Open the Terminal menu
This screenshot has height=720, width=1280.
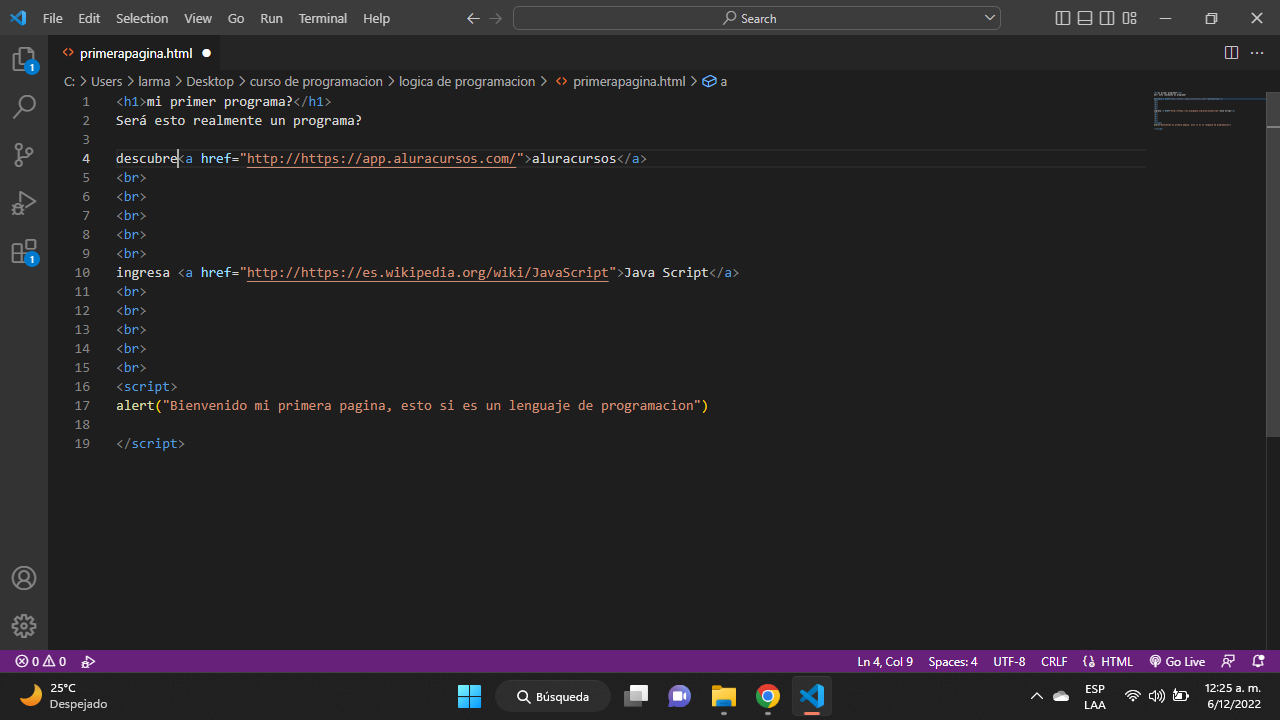pyautogui.click(x=323, y=18)
